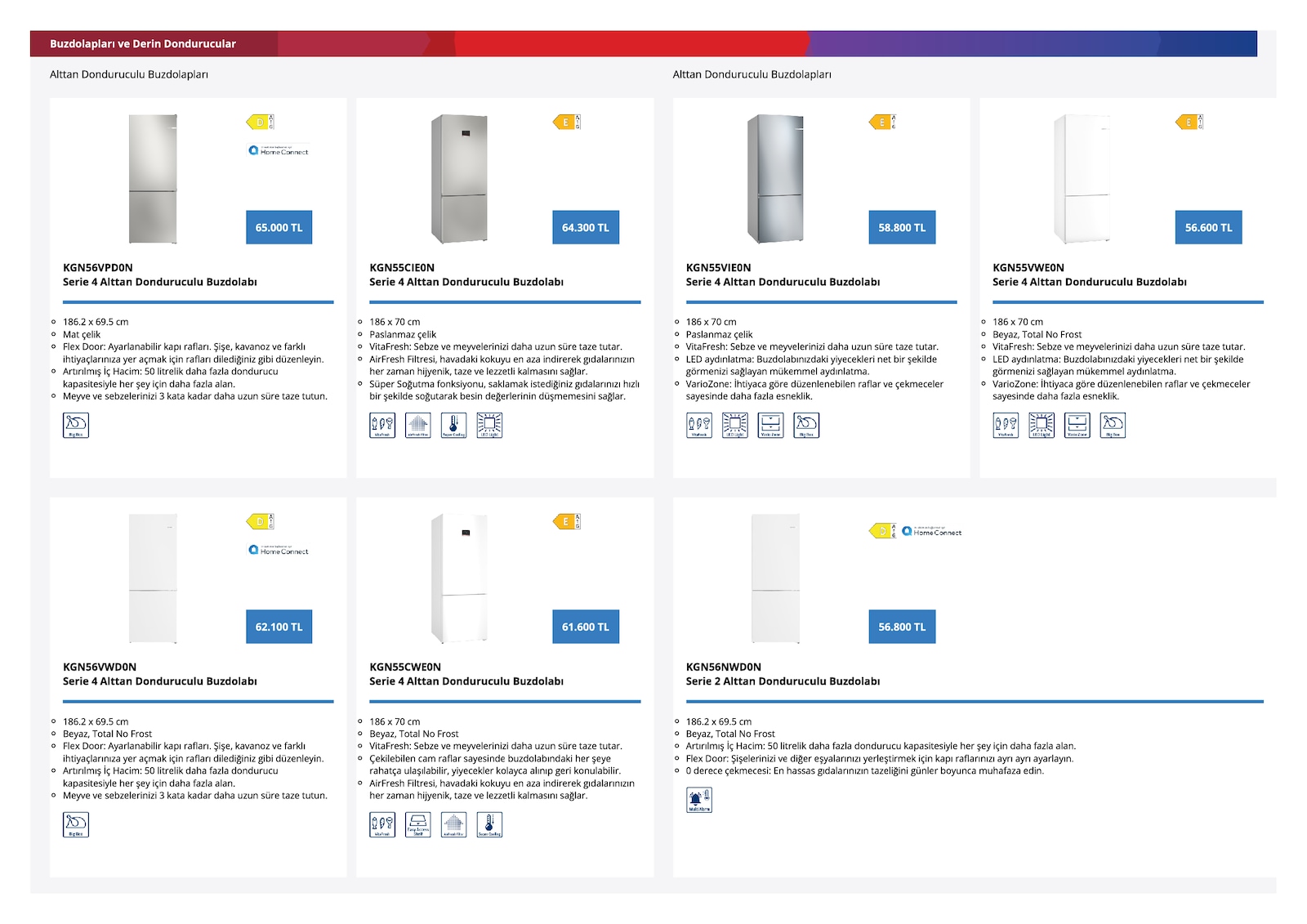This screenshot has height=924, width=1307.
Task: Click the Big Box icon under KGN56VWD0N
Action: (76, 825)
